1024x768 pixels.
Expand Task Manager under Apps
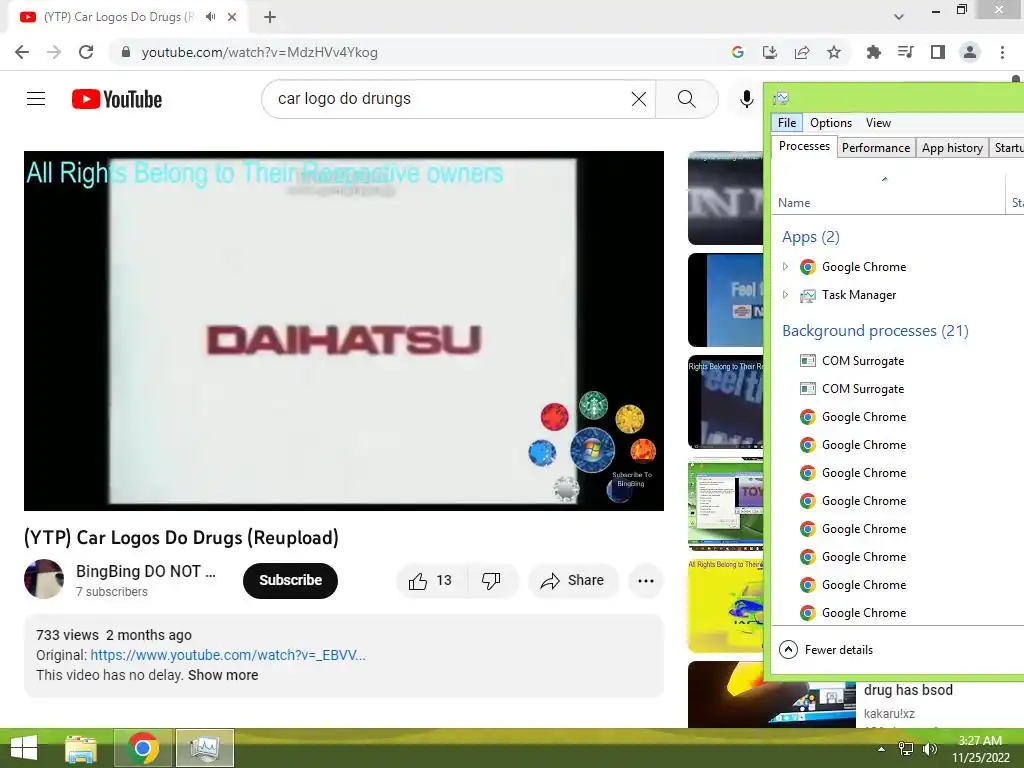(x=786, y=295)
